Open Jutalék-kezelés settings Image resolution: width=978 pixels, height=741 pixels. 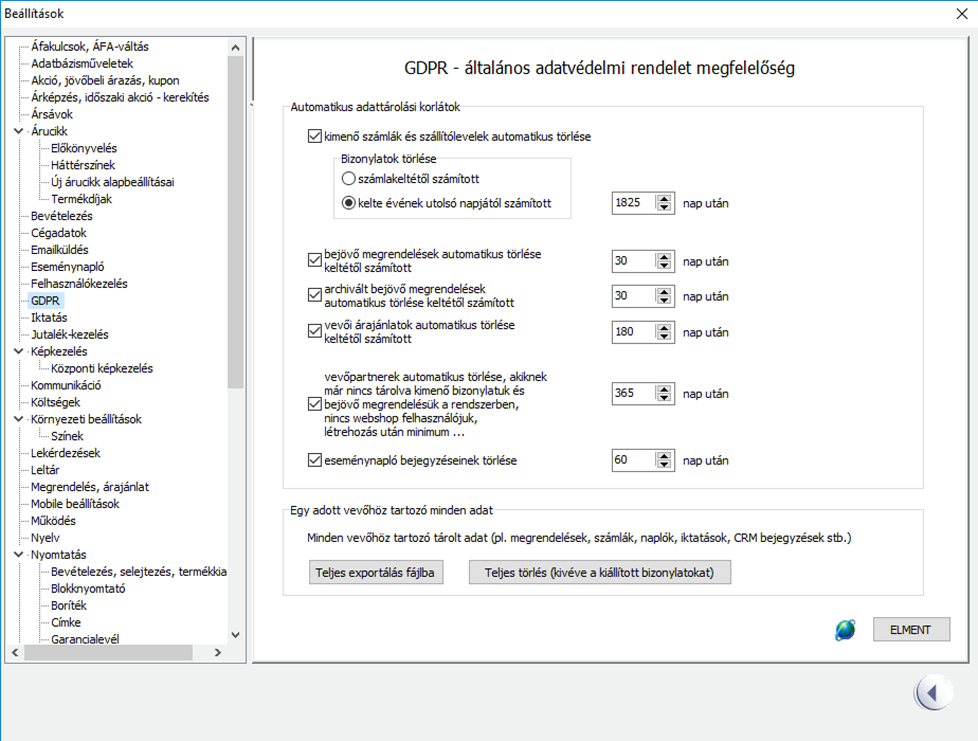[69, 334]
